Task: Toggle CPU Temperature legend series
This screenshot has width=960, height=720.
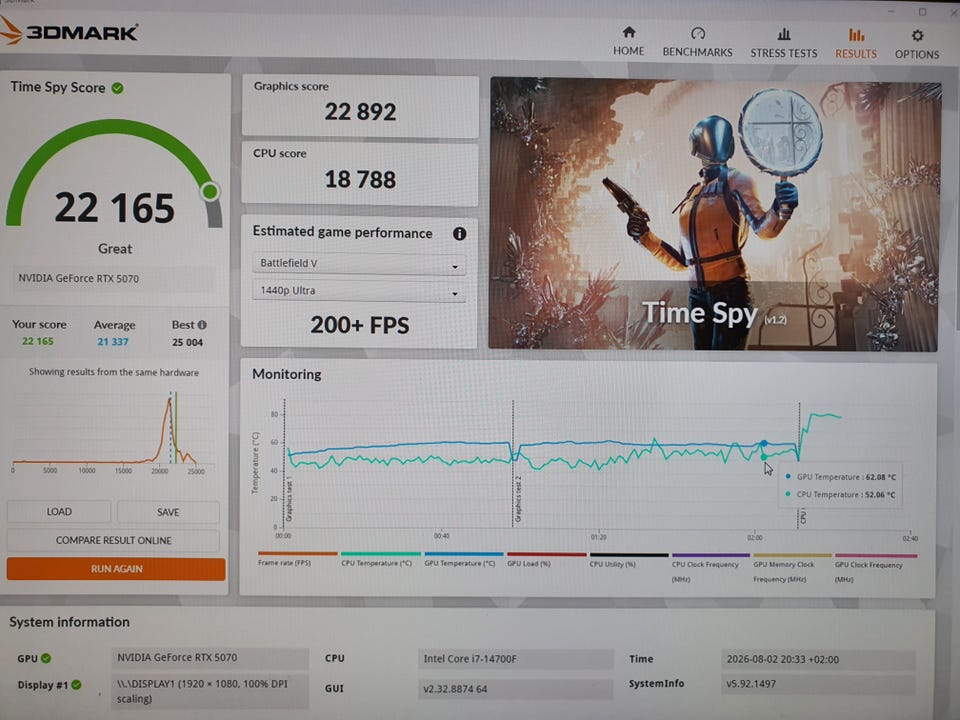Action: [x=380, y=558]
